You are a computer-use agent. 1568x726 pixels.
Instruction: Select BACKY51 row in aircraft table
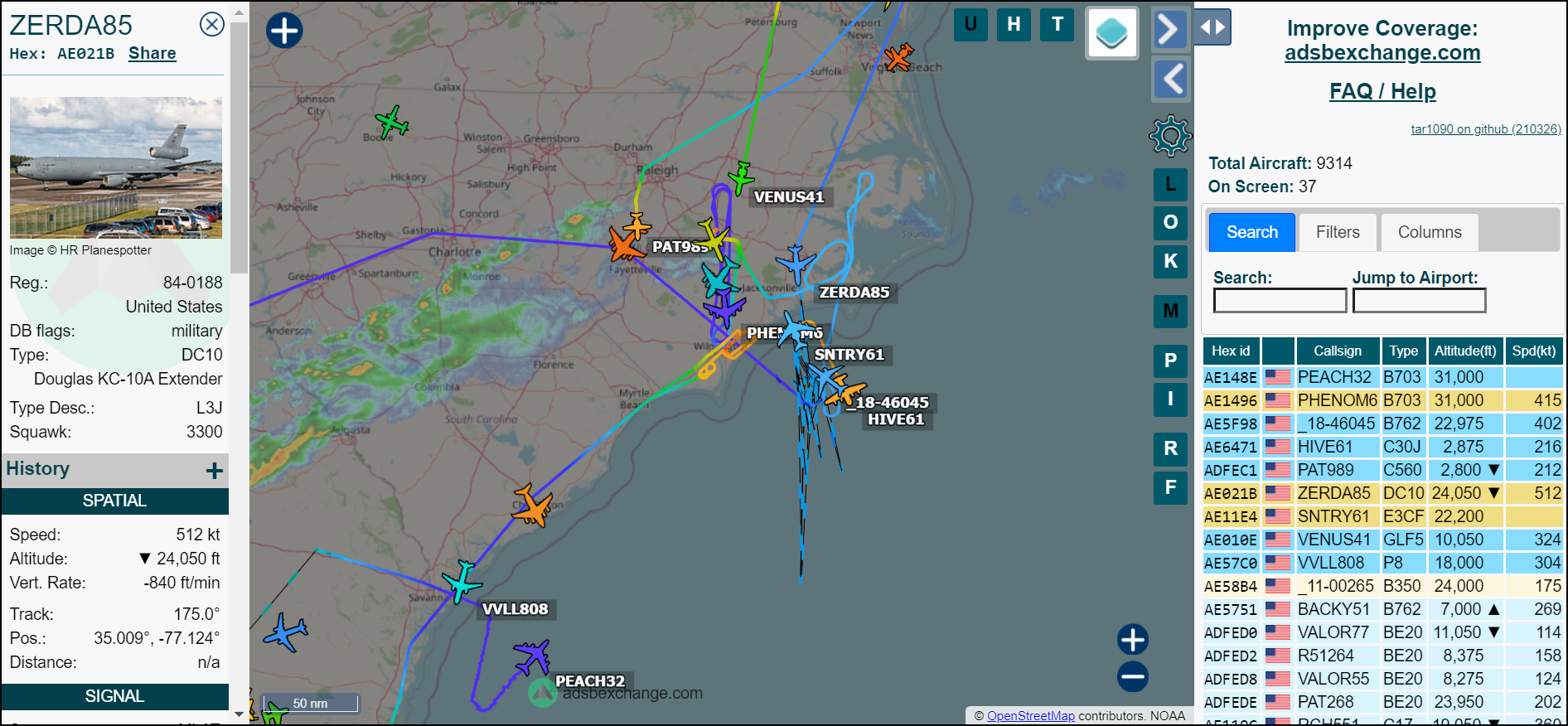1382,609
